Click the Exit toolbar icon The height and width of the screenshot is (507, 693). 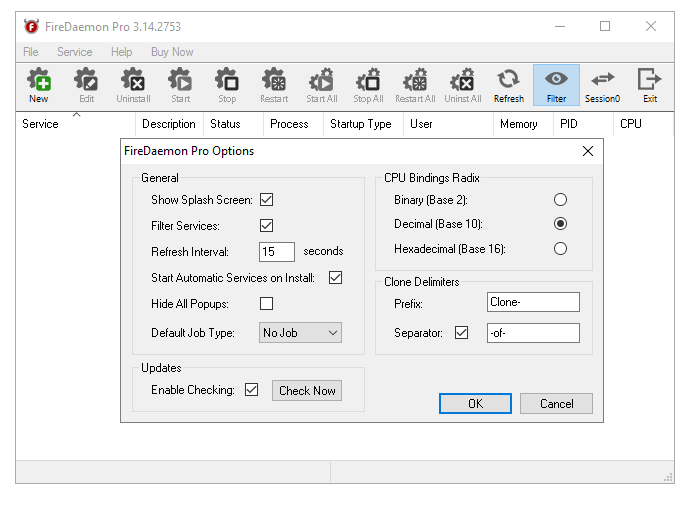(x=650, y=85)
